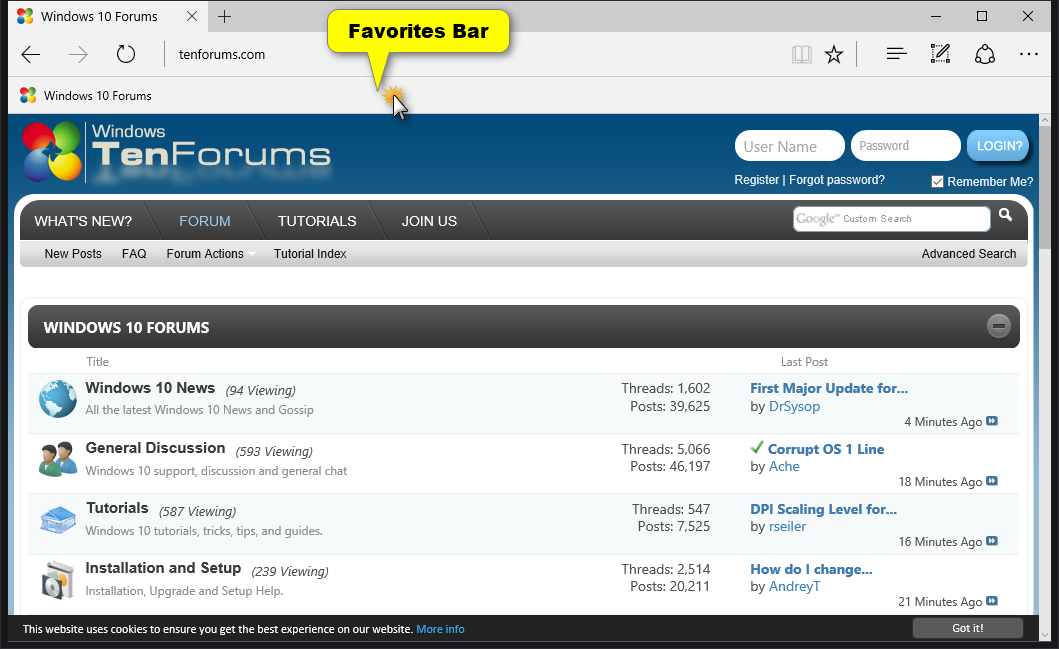Click the text Threads: 1,602
1059x649 pixels.
pyautogui.click(x=665, y=388)
